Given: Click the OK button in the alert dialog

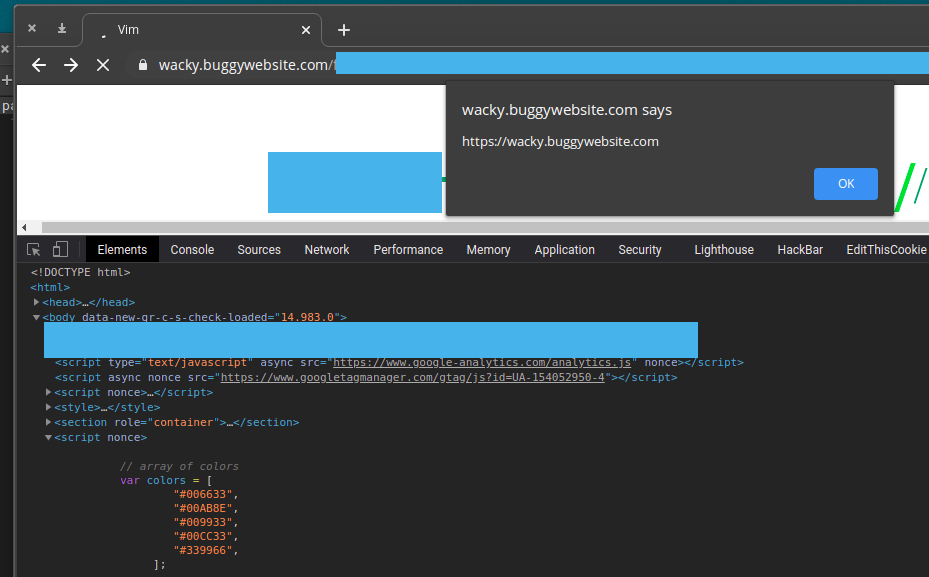Looking at the screenshot, I should pos(845,184).
